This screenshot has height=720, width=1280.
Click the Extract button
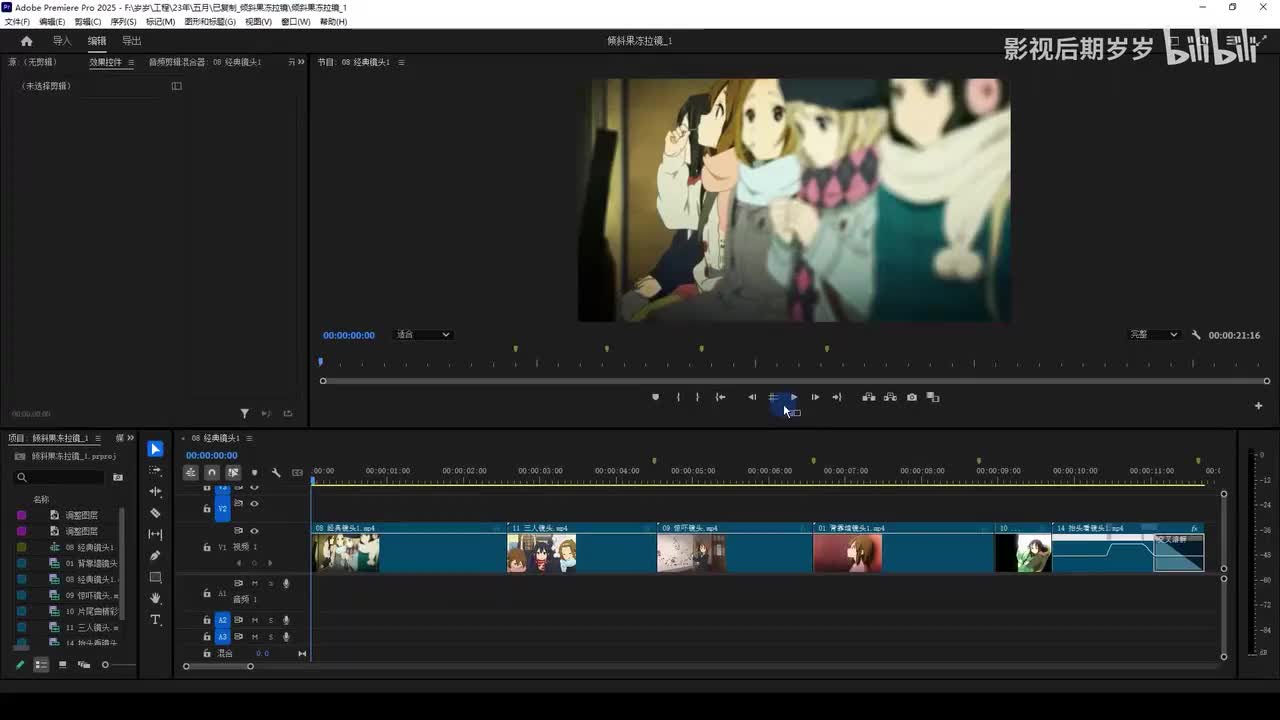point(890,397)
